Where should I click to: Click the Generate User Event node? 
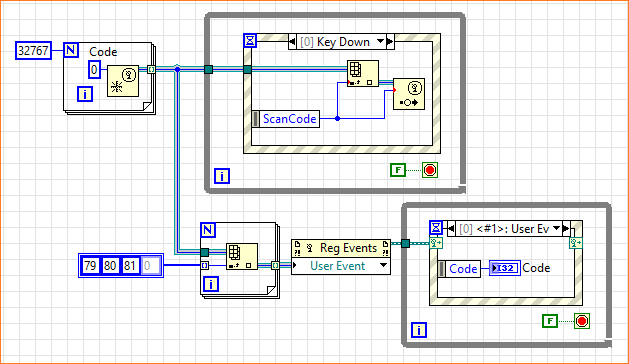(x=409, y=94)
